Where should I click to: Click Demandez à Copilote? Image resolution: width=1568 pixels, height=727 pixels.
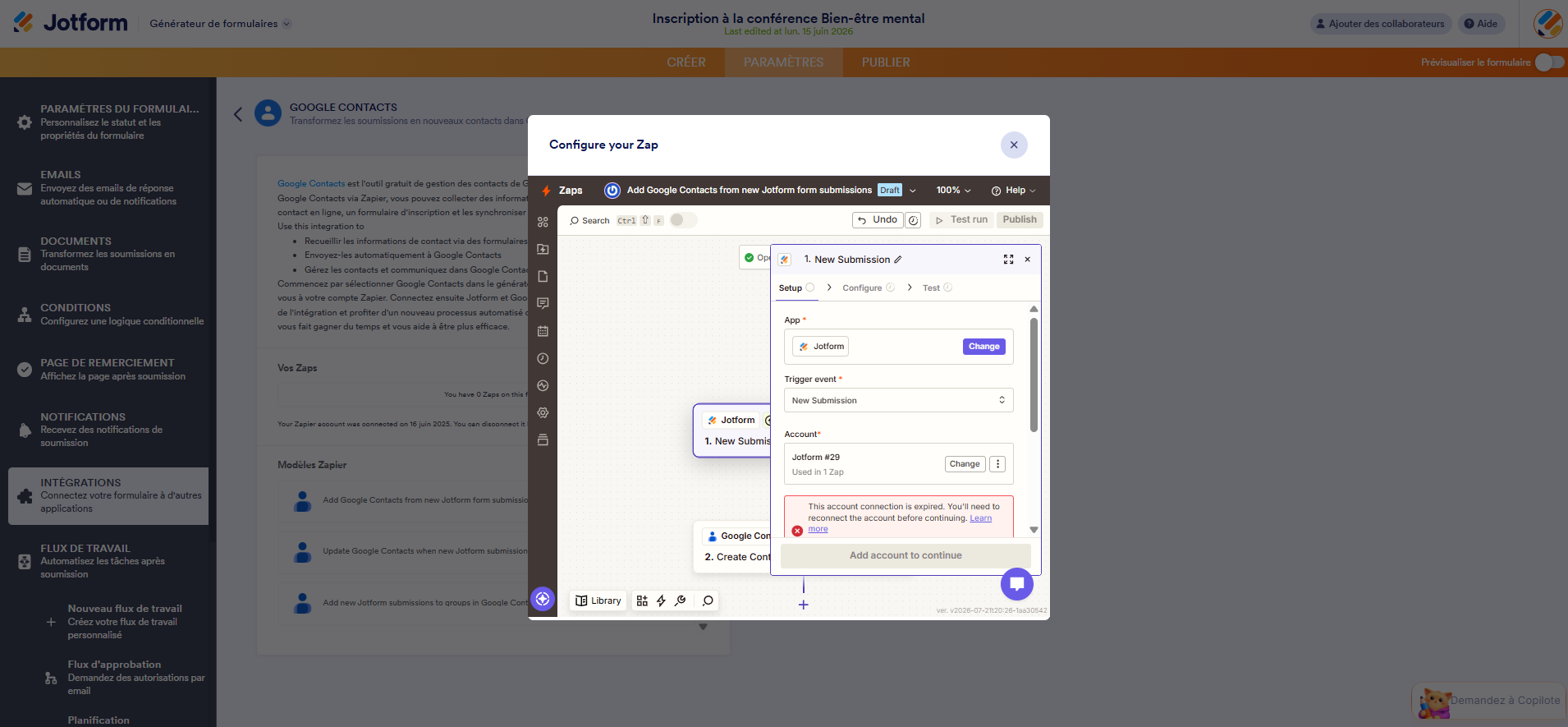[x=1489, y=701]
